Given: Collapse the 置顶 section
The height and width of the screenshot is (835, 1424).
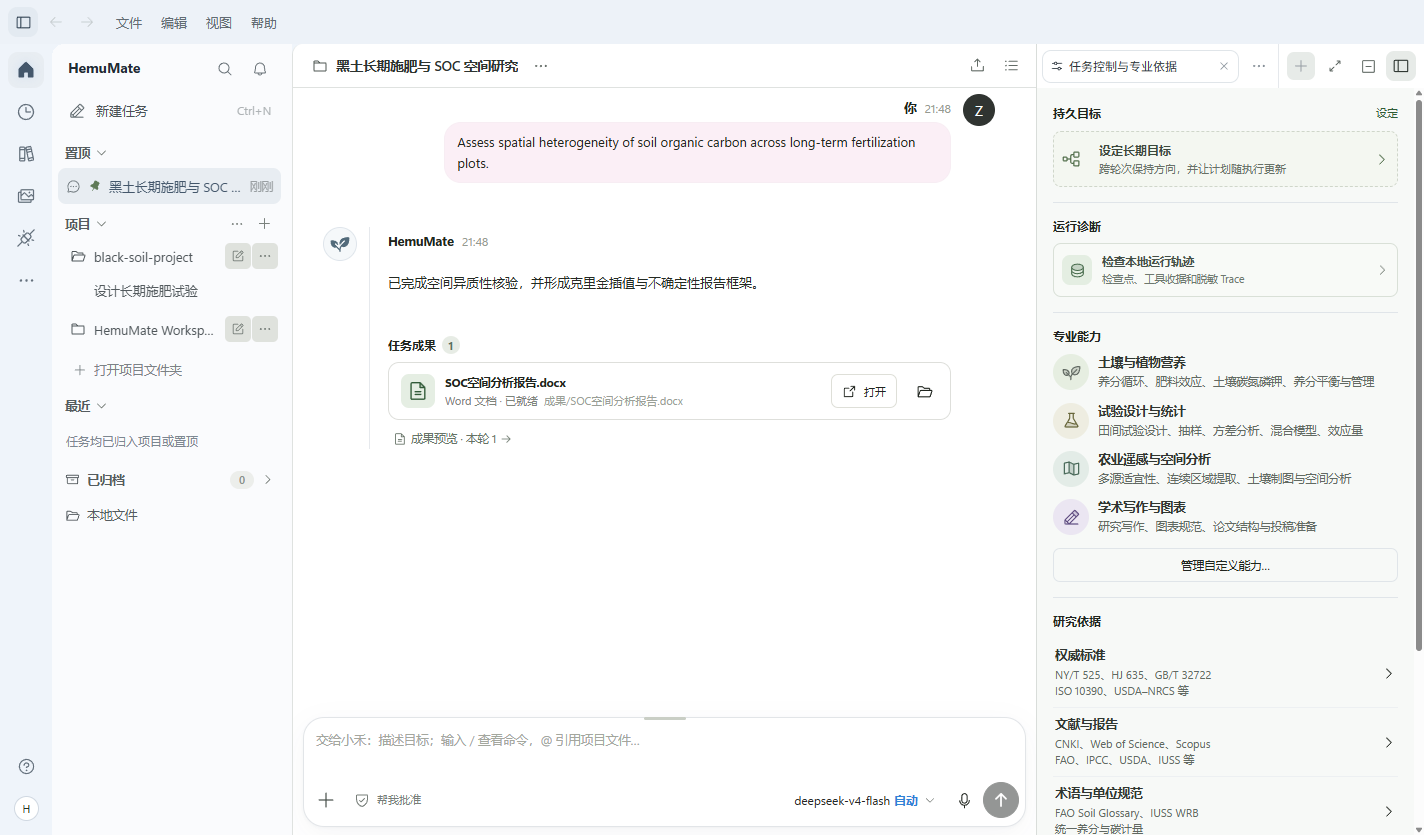Looking at the screenshot, I should point(86,153).
